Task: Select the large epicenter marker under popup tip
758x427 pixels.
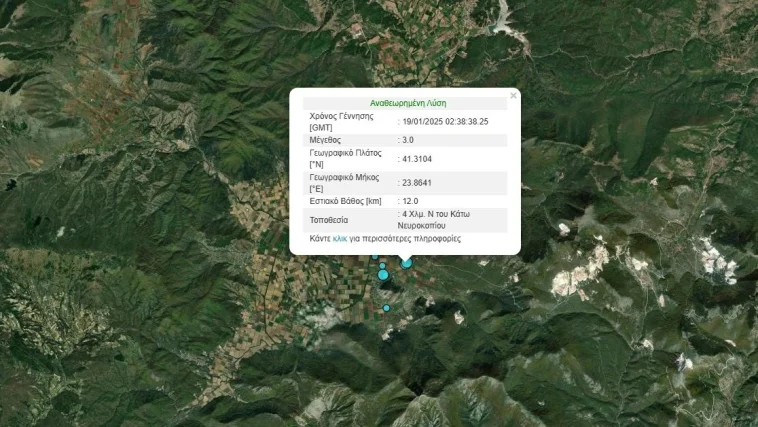Action: point(406,262)
